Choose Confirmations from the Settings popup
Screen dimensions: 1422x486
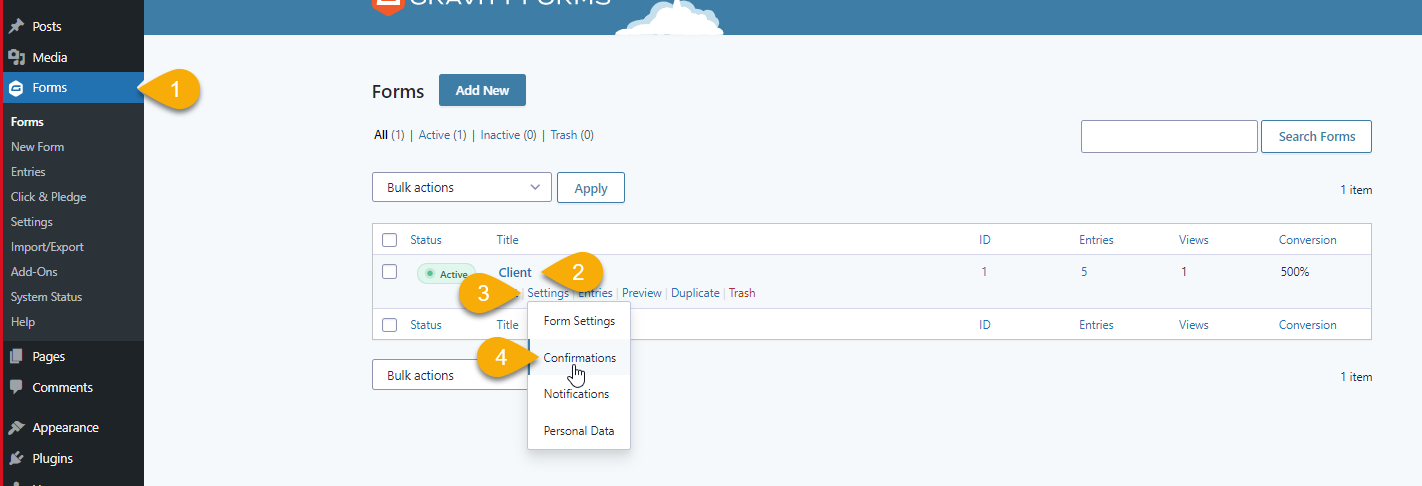point(579,357)
